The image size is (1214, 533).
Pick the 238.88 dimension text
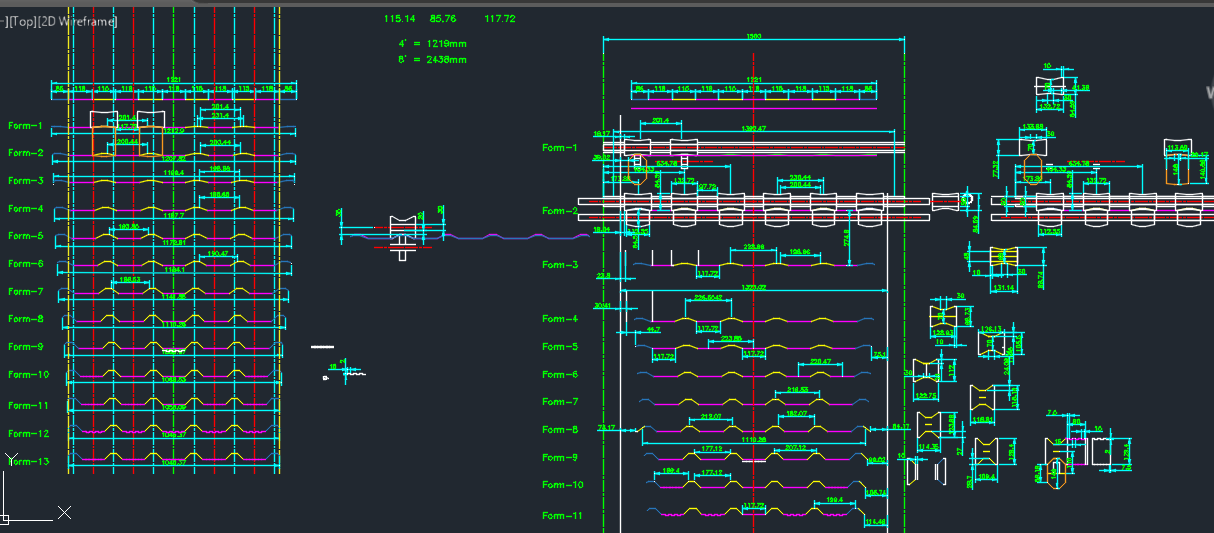pyautogui.click(x=754, y=247)
